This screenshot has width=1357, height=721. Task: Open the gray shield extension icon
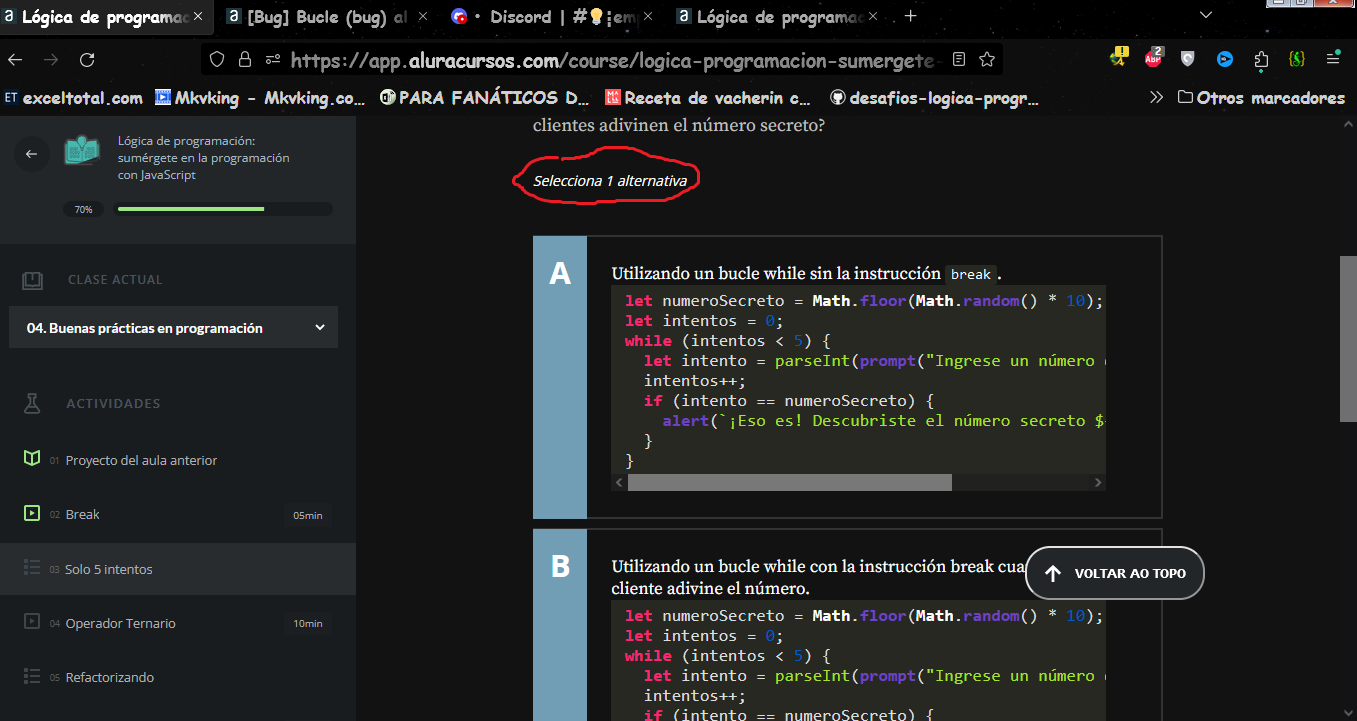click(1187, 59)
